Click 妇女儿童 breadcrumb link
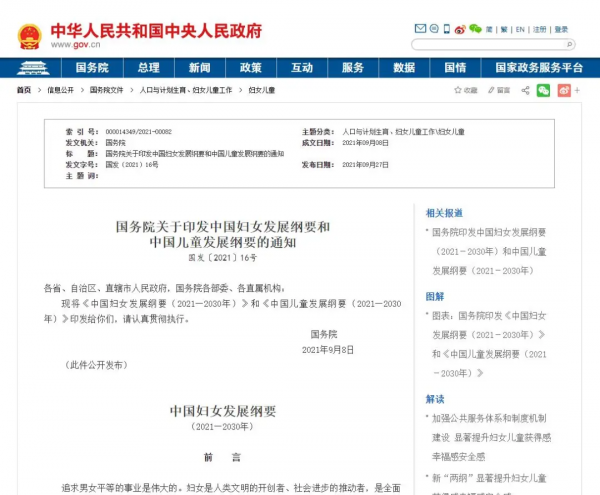Image resolution: width=600 pixels, height=495 pixels. 262,90
